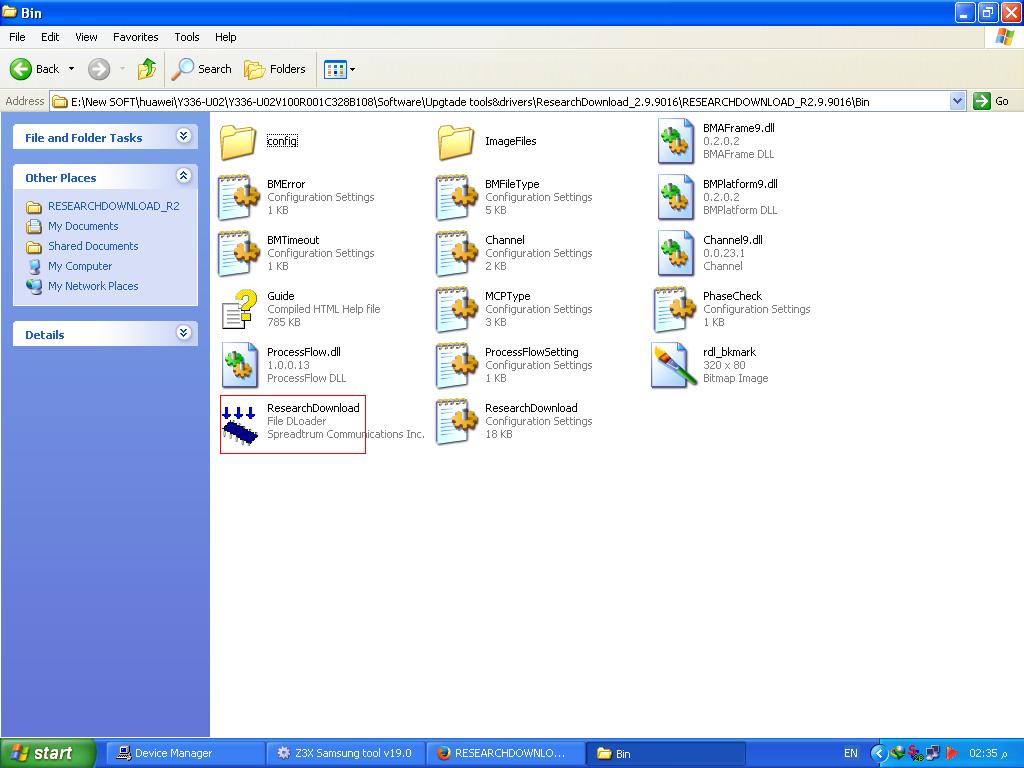This screenshot has height=768, width=1024.
Task: Expand hidden tray icons arrow
Action: [878, 753]
